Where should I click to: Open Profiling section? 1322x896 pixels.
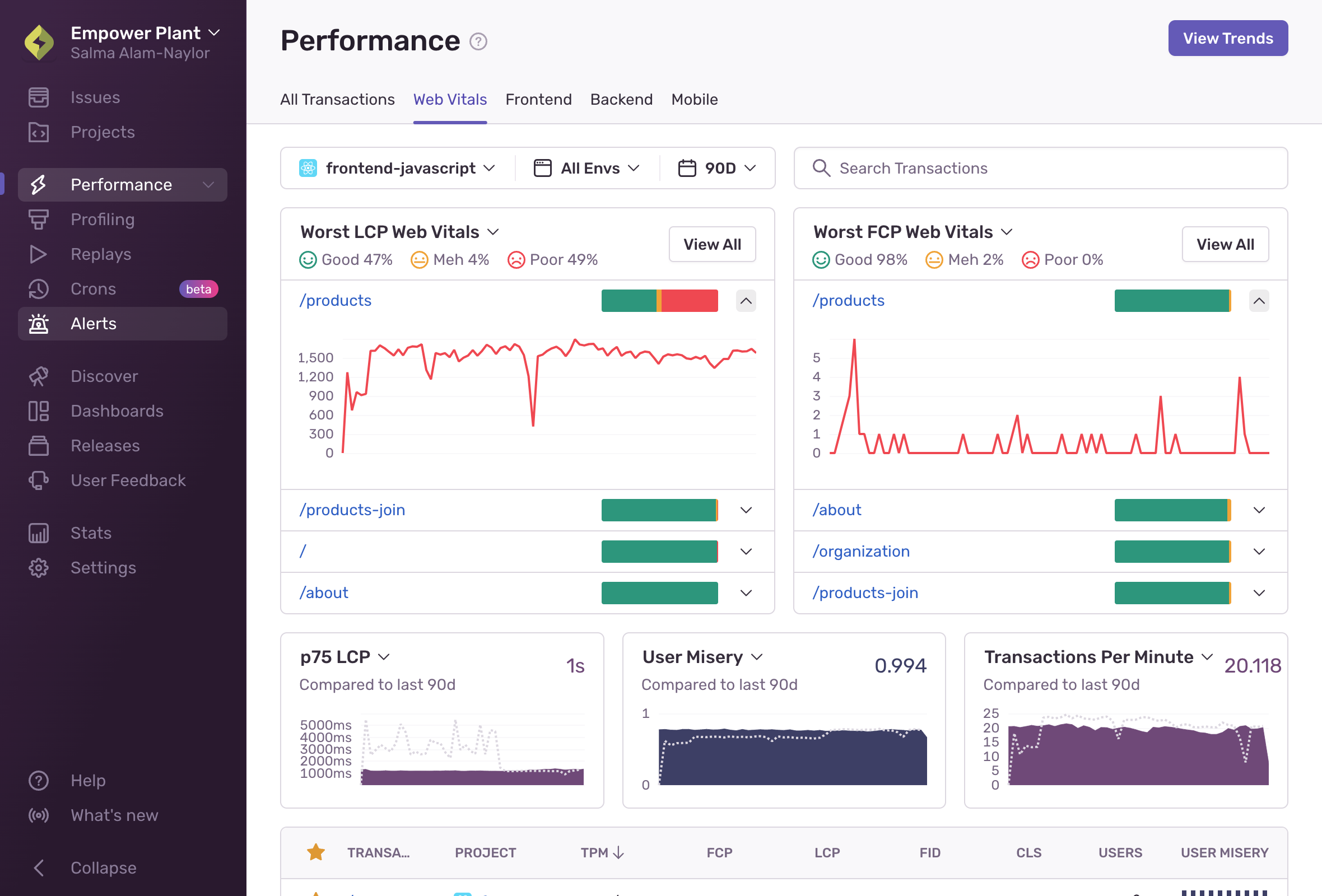click(x=122, y=220)
